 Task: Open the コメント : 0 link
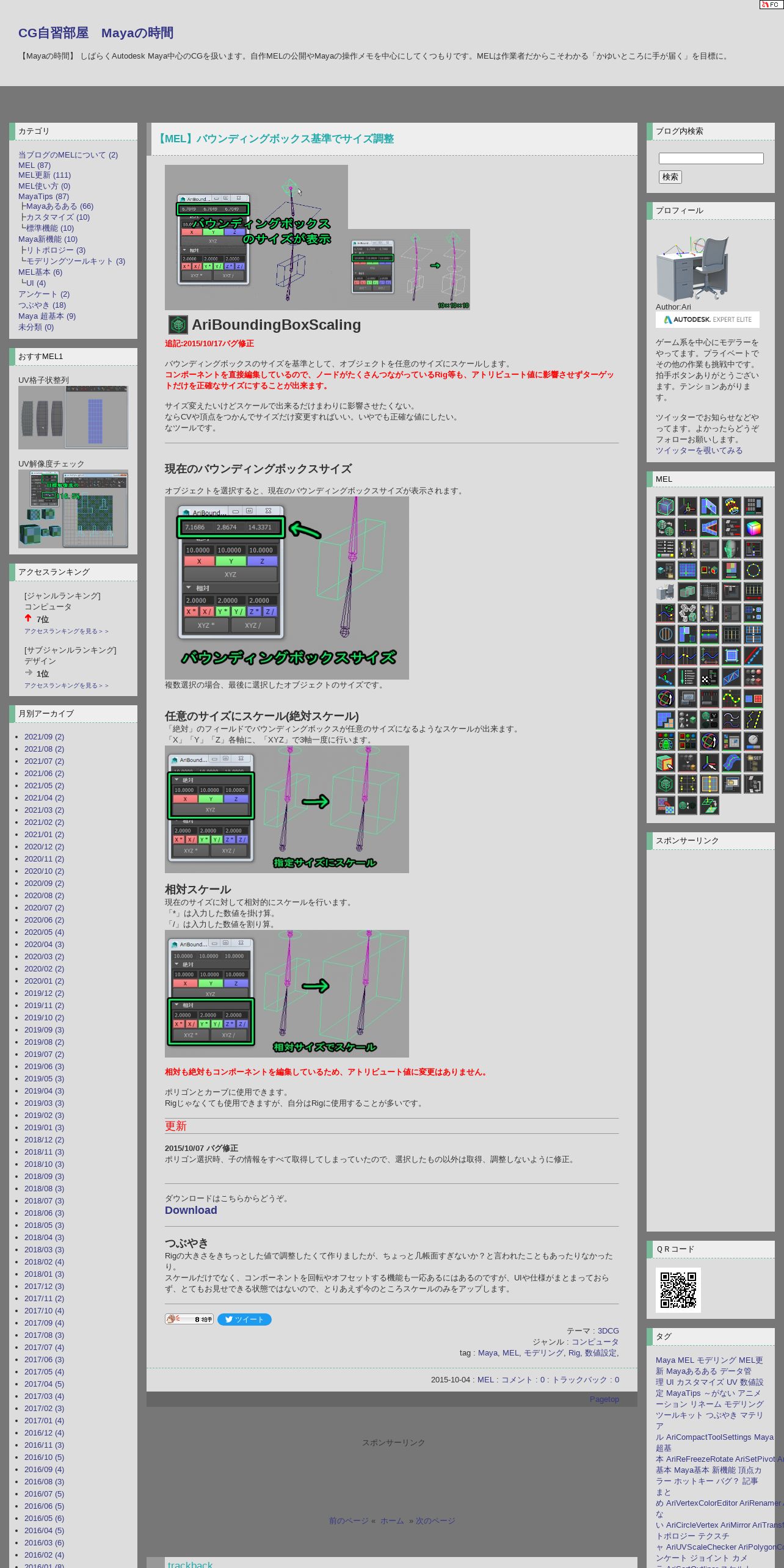click(523, 1379)
